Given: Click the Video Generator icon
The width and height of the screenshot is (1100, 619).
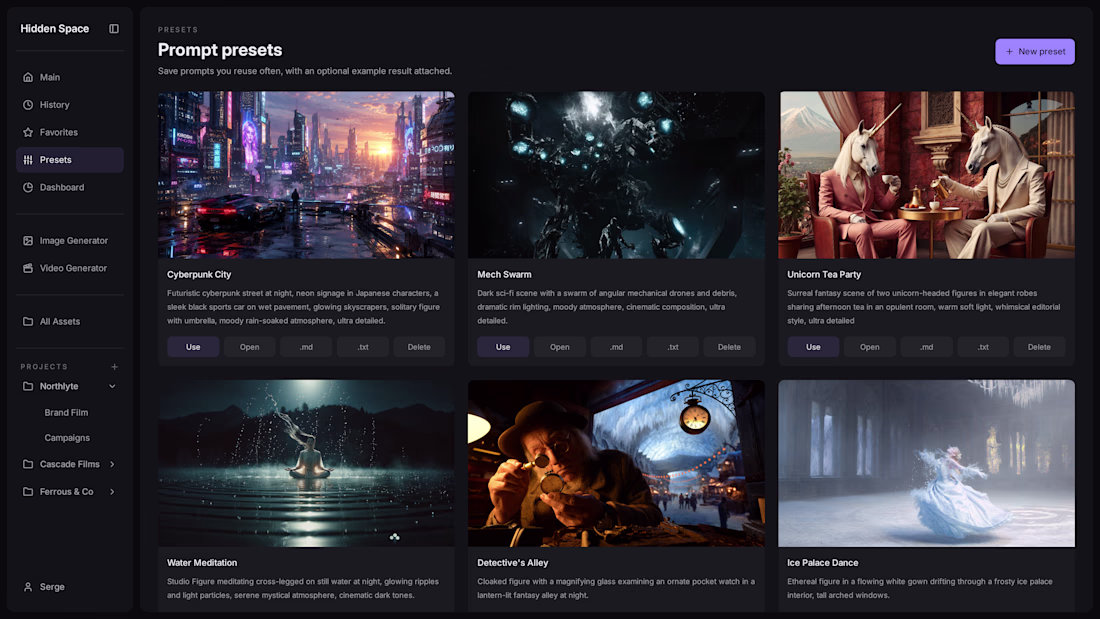Looking at the screenshot, I should 28,268.
